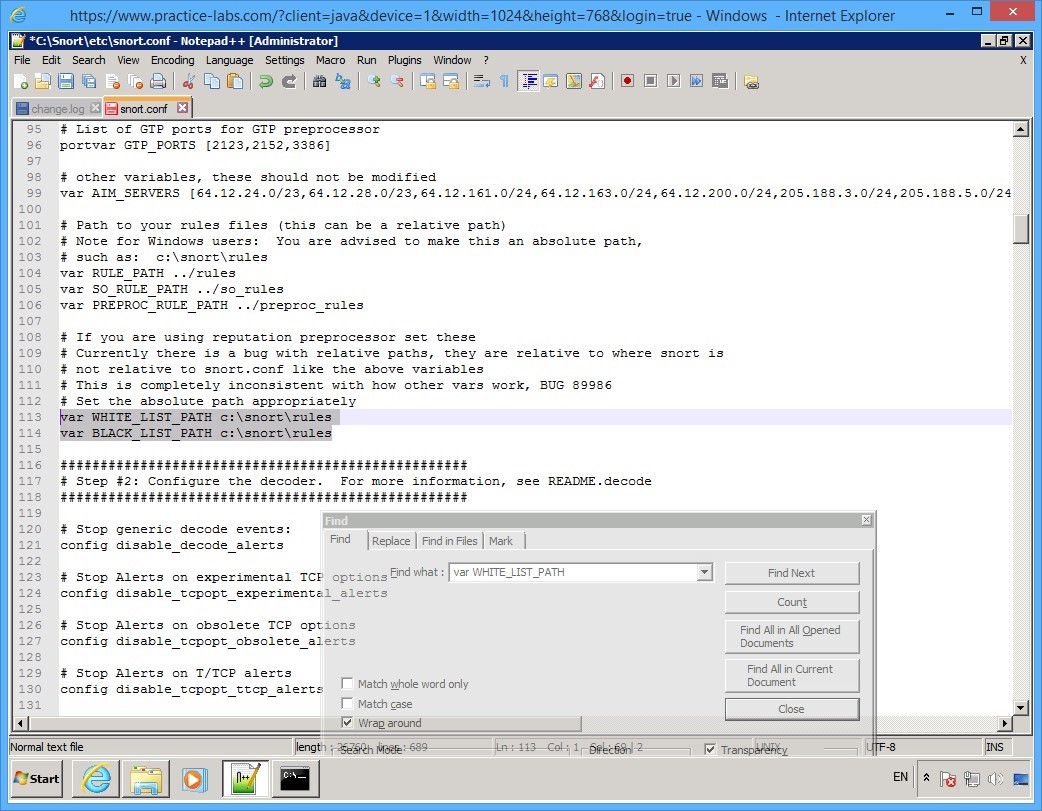
Task: Save snort.conf with the Save icon
Action: click(x=66, y=81)
